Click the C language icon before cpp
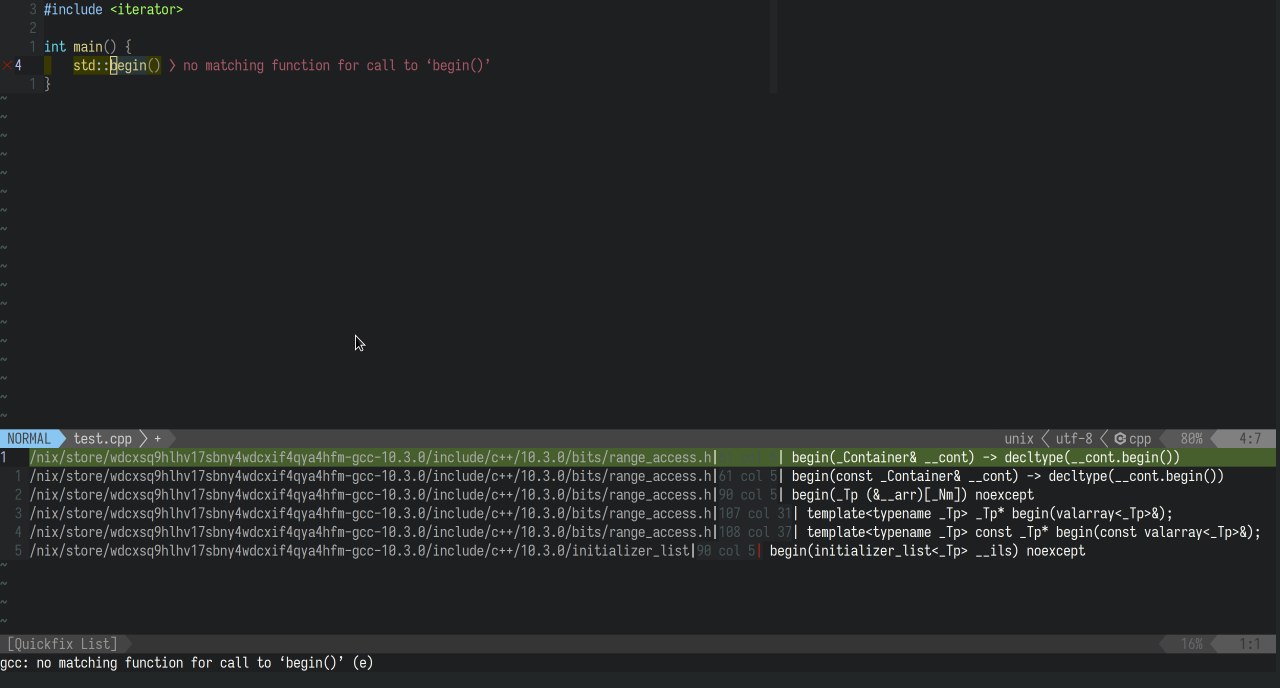 [1120, 439]
